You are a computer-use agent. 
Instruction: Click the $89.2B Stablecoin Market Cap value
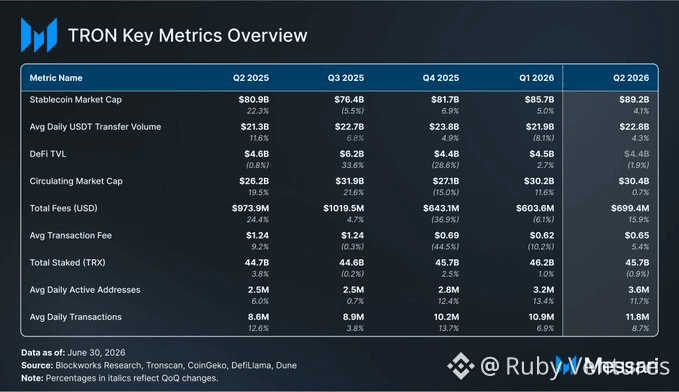(x=634, y=100)
